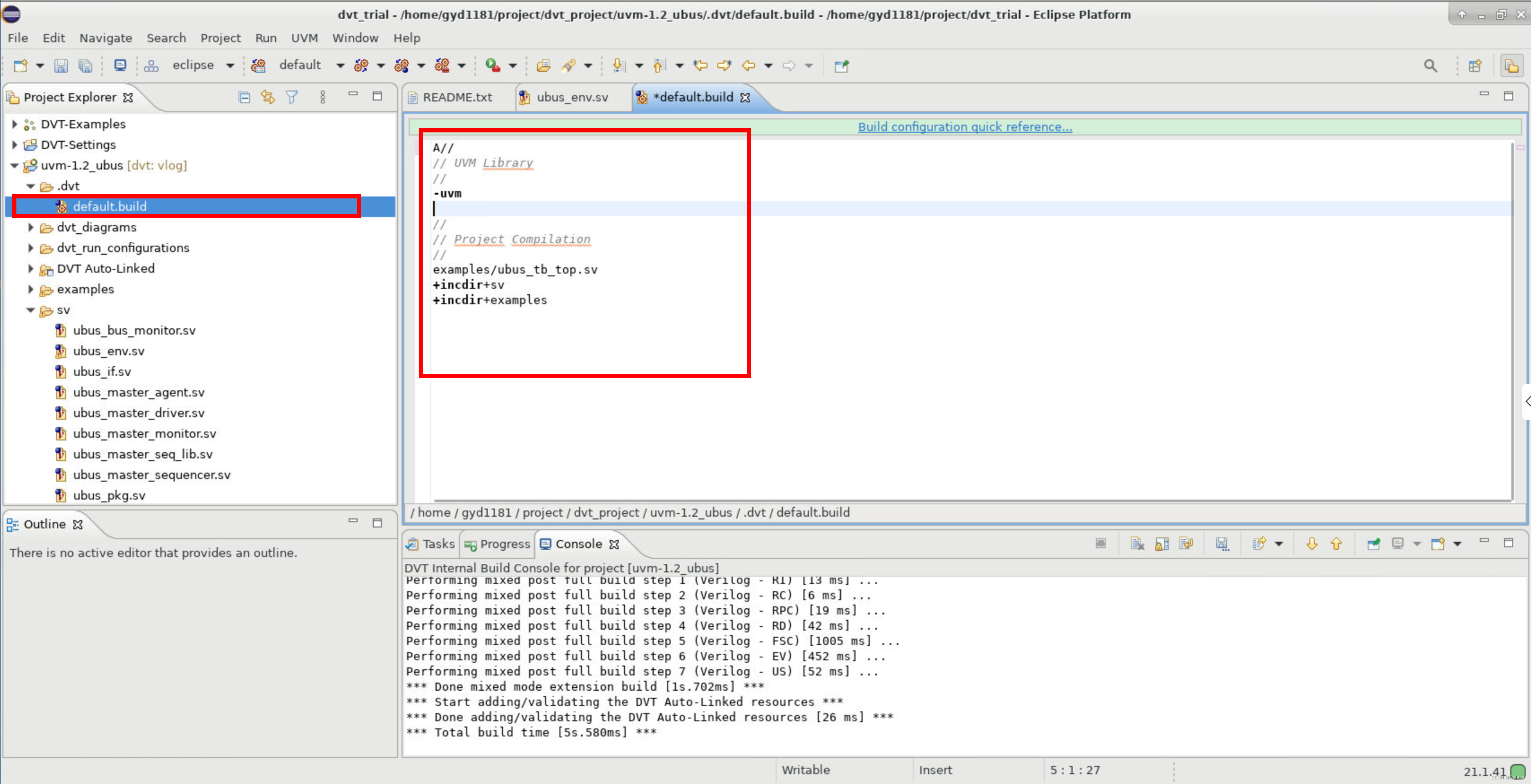Image resolution: width=1531 pixels, height=784 pixels.
Task: Click the Next Annotation down arrow toolbar icon
Action: [619, 66]
